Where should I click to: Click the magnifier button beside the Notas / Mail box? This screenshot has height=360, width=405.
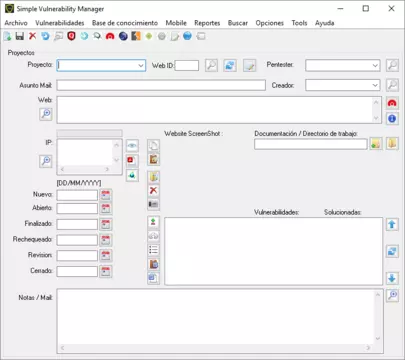392,295
